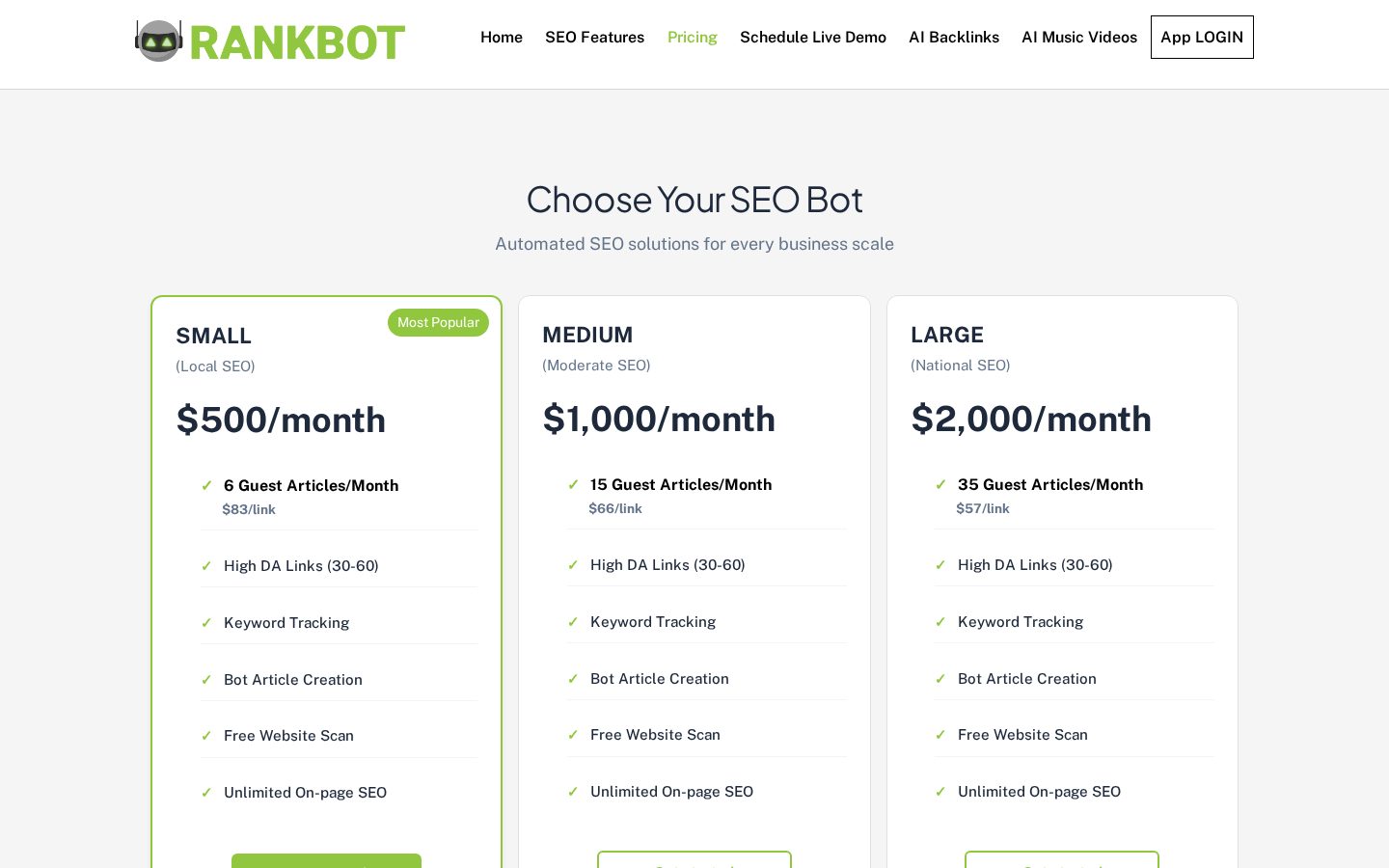Screen dimensions: 1389x868
Task: Click 35 Guest Articles/Month text
Action: click(x=1050, y=484)
